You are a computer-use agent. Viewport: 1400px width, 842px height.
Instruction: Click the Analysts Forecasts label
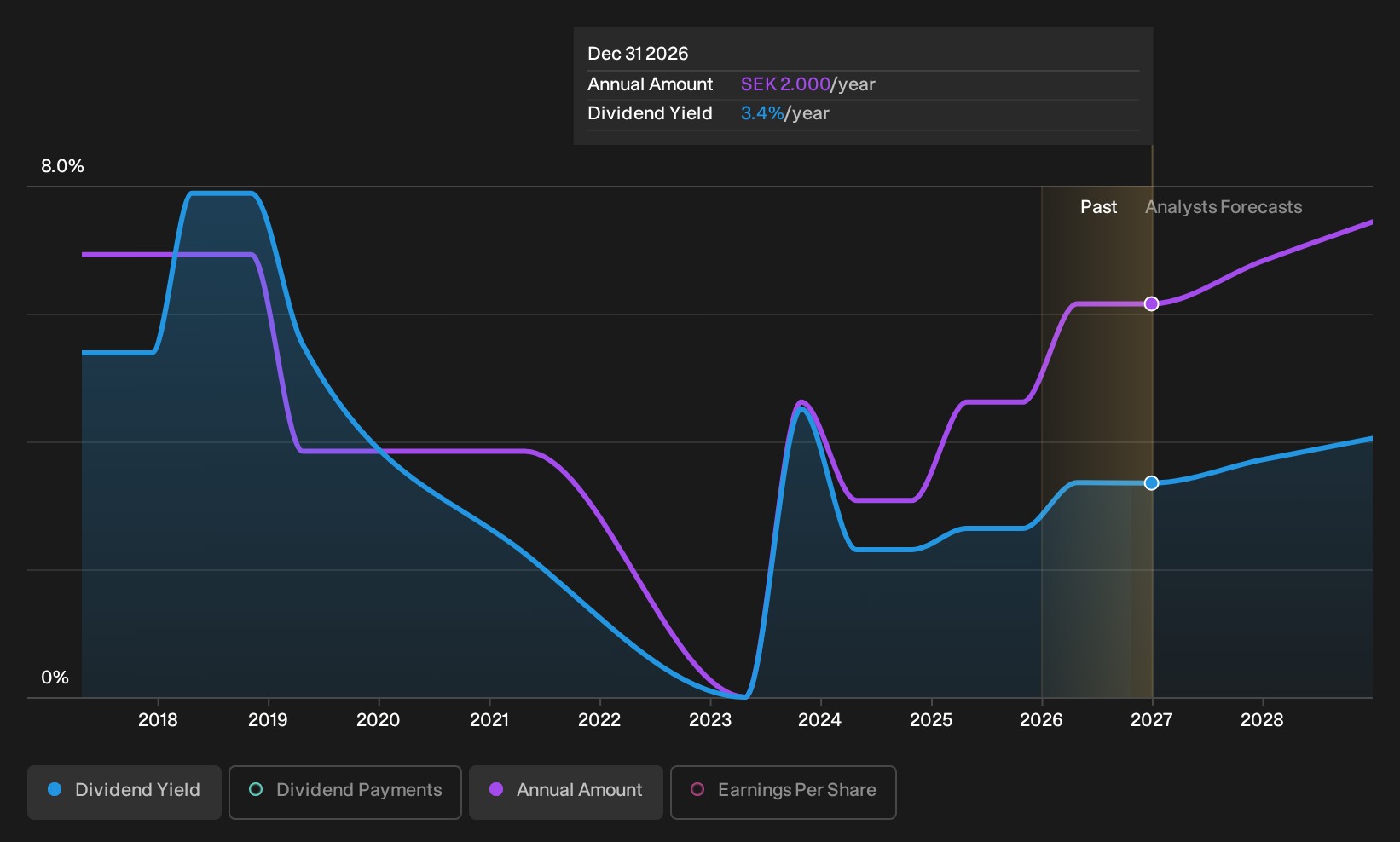(x=1224, y=207)
